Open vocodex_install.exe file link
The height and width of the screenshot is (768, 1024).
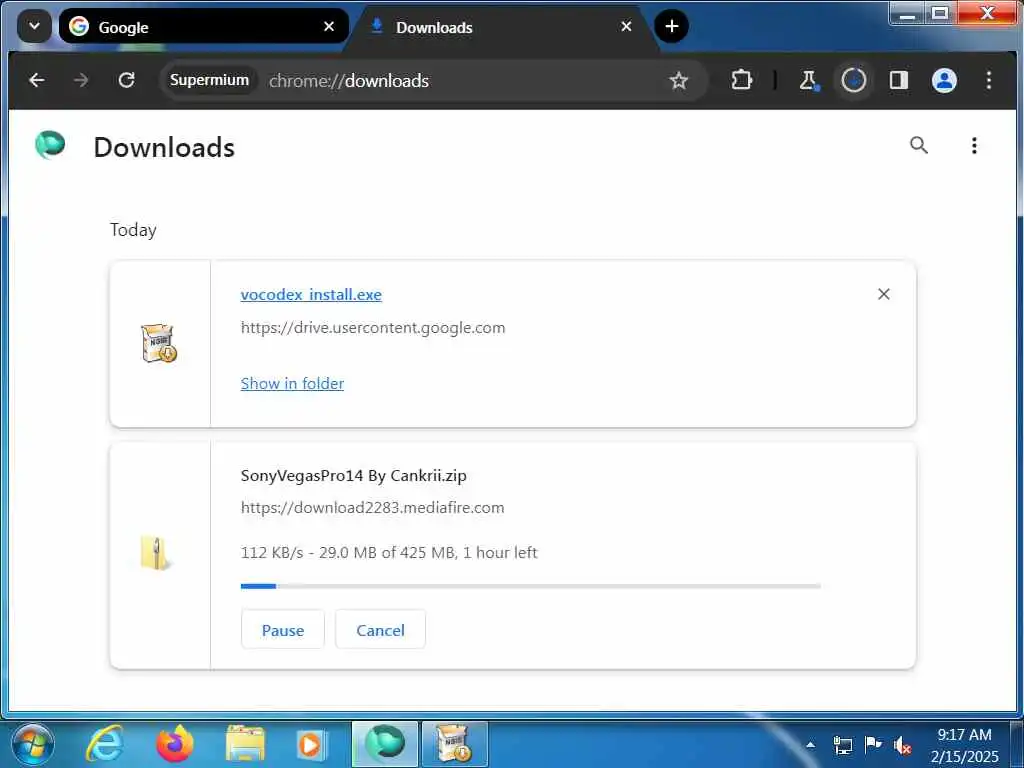[311, 295]
